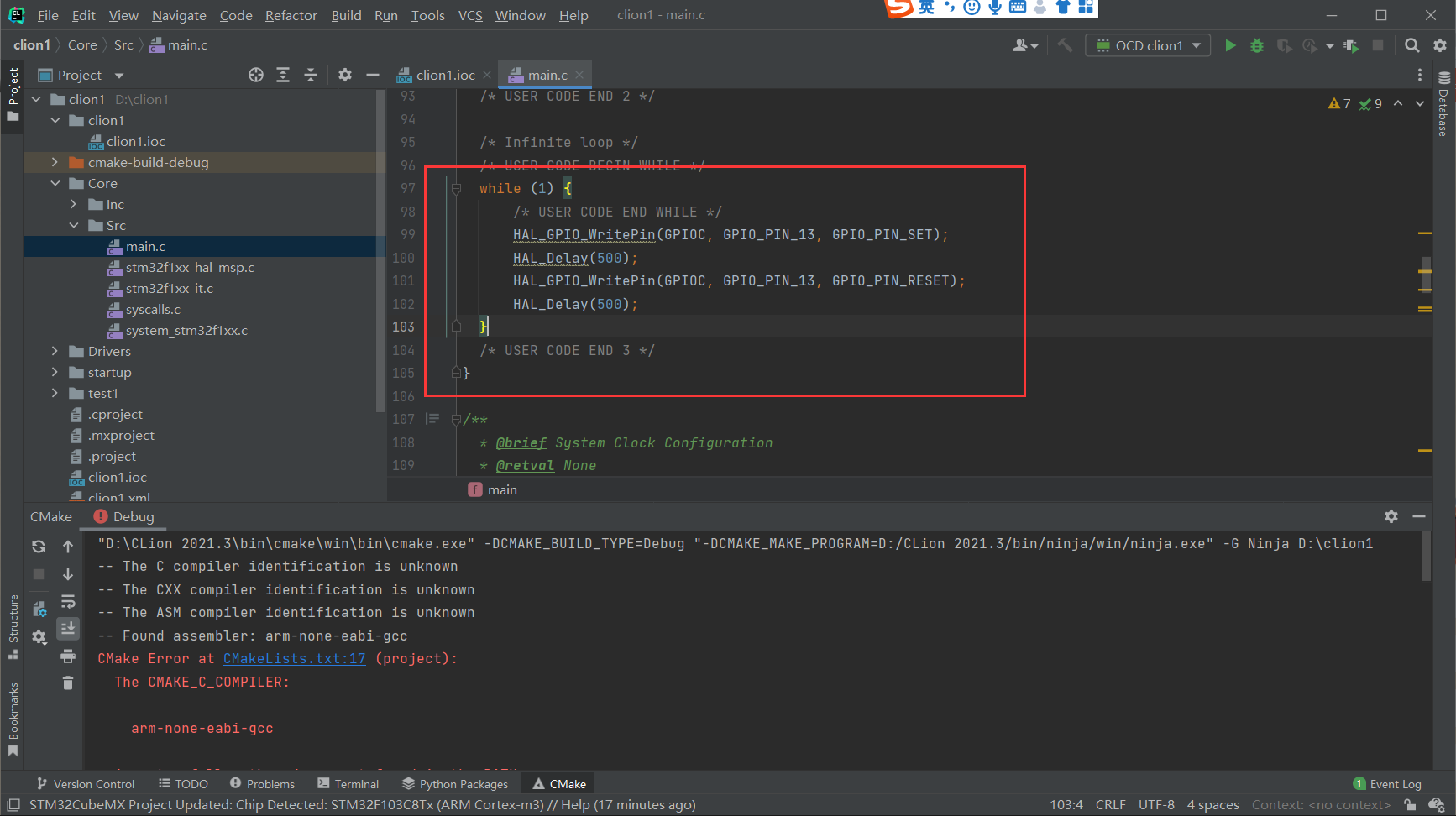Collapse the Src folder

tap(73, 225)
